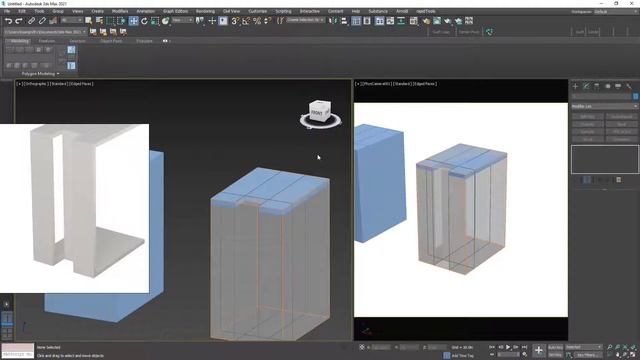Click the Render Production teapot icon

pos(448,21)
